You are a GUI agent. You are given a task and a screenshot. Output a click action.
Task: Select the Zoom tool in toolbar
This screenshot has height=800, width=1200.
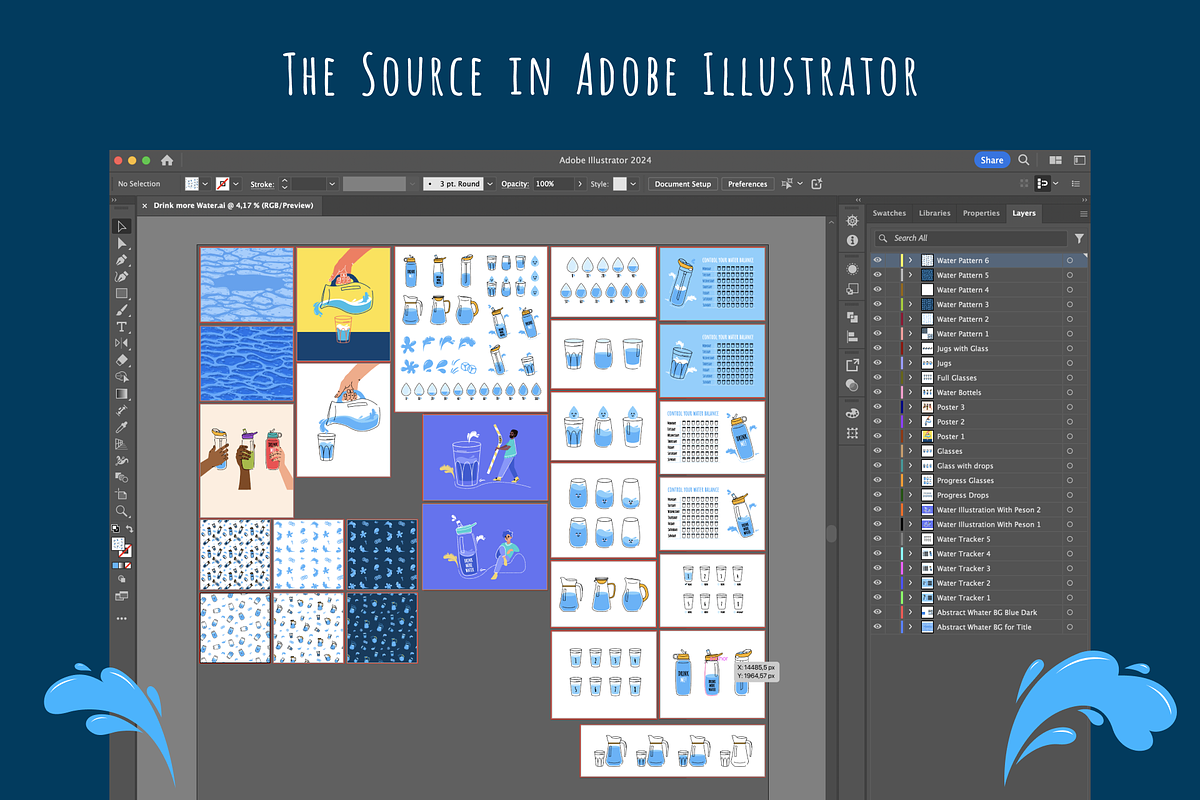coord(122,511)
